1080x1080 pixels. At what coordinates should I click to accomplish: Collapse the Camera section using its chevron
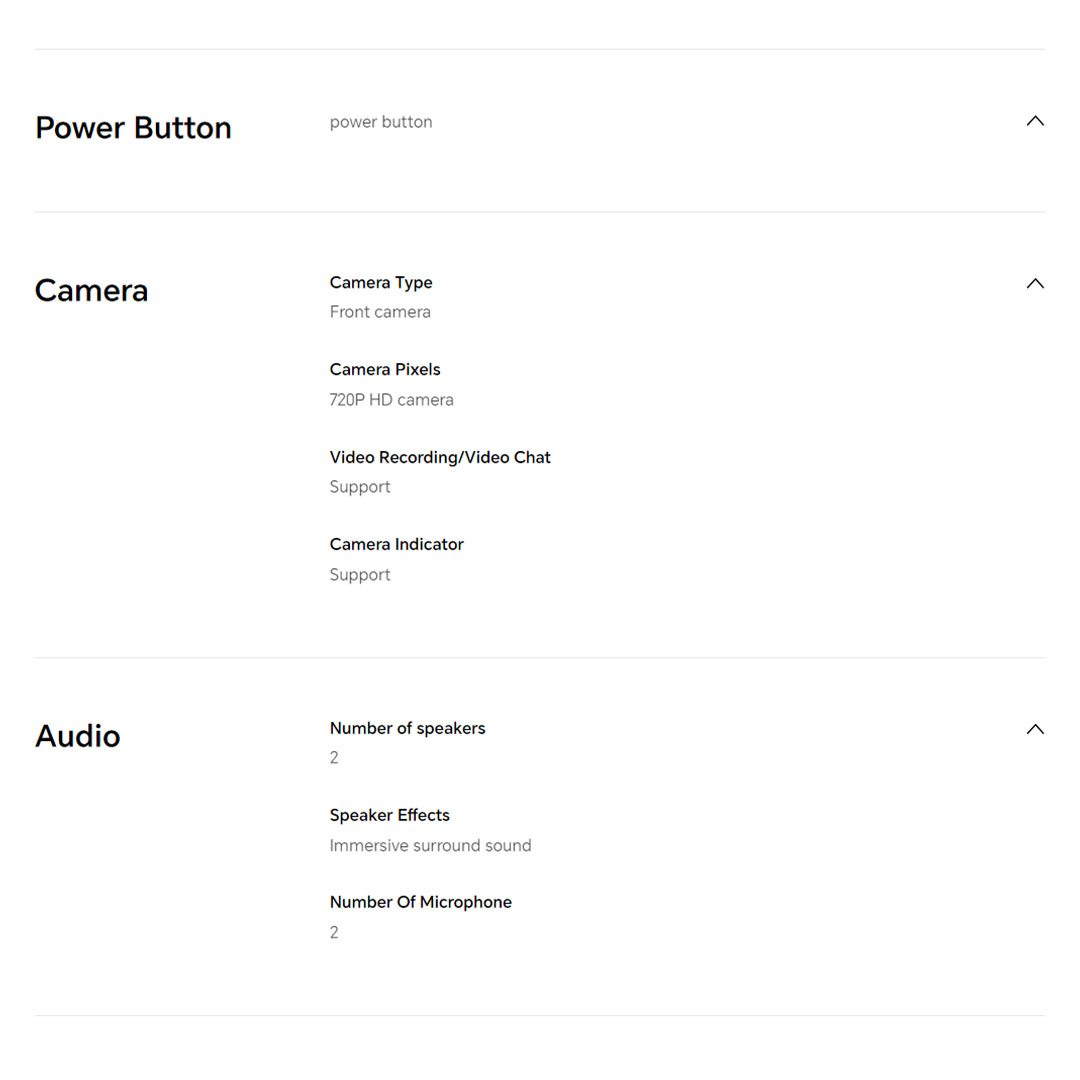click(1035, 284)
